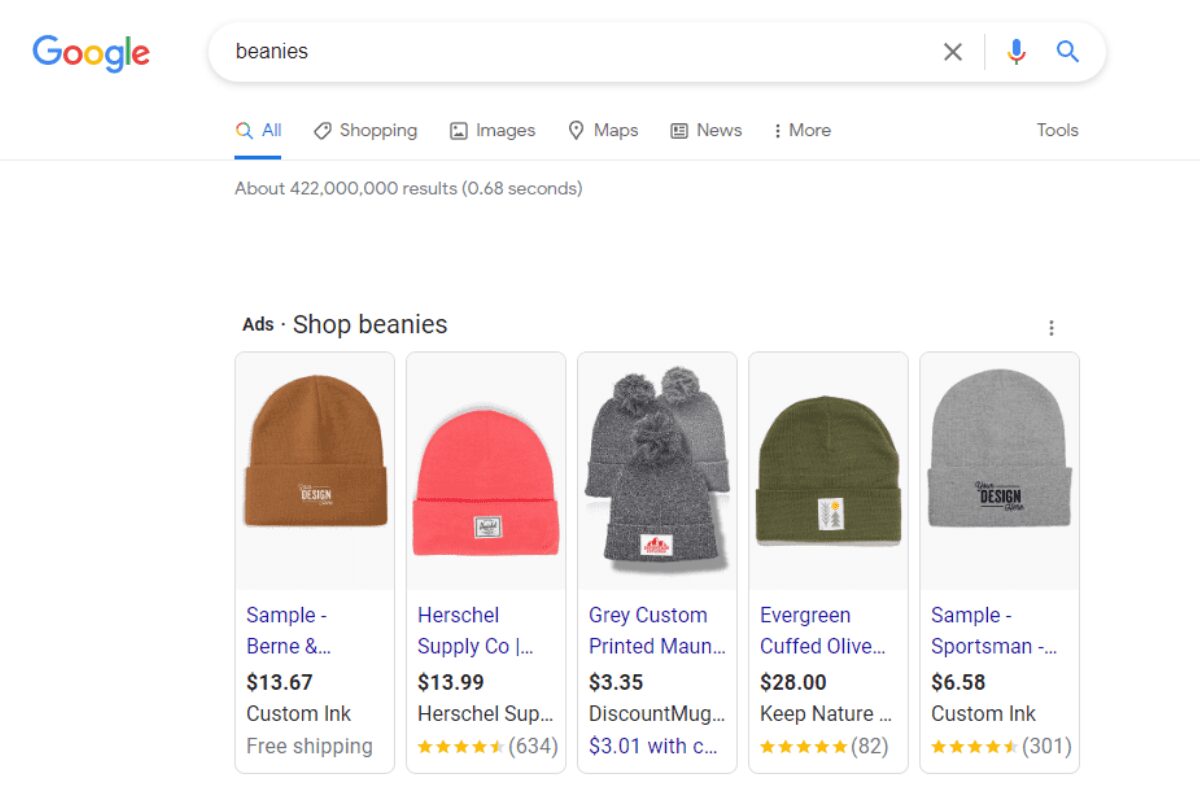Click the Keep Nature seller name

(825, 714)
